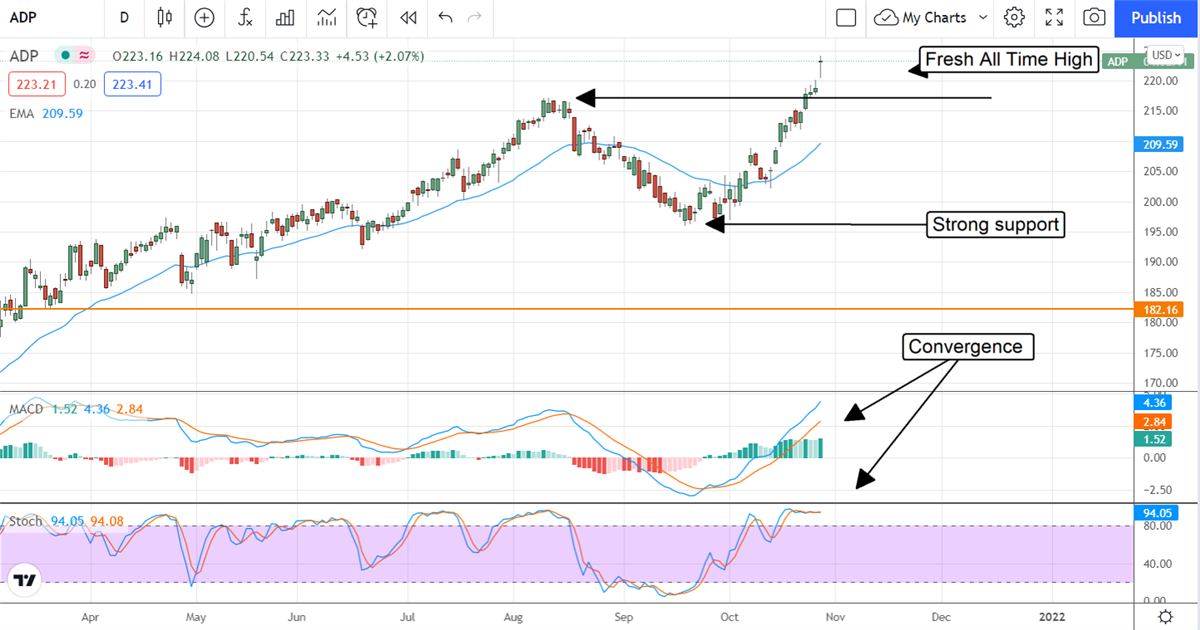Expand the My Charts dropdown arrow
Image resolution: width=1200 pixels, height=630 pixels.
pos(982,17)
